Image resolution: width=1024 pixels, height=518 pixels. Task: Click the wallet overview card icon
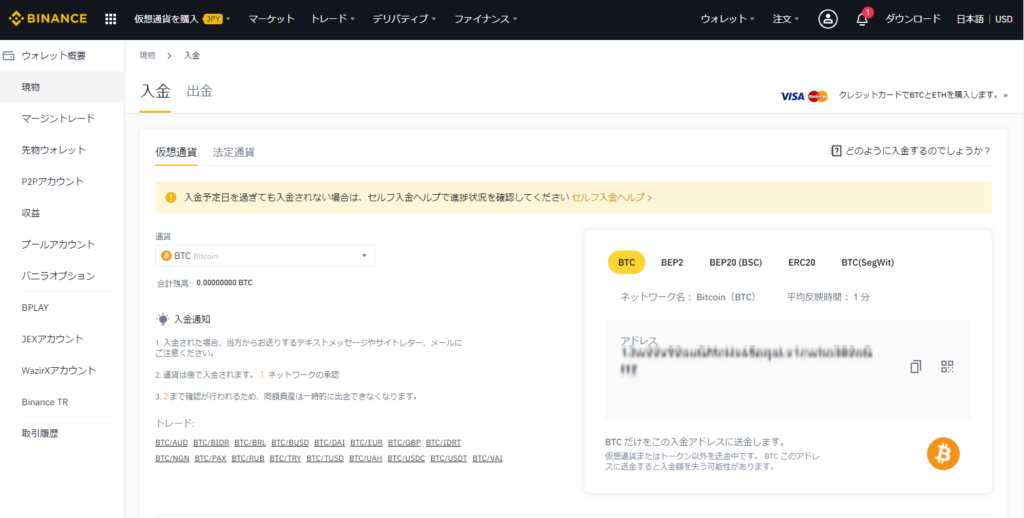pos(8,56)
